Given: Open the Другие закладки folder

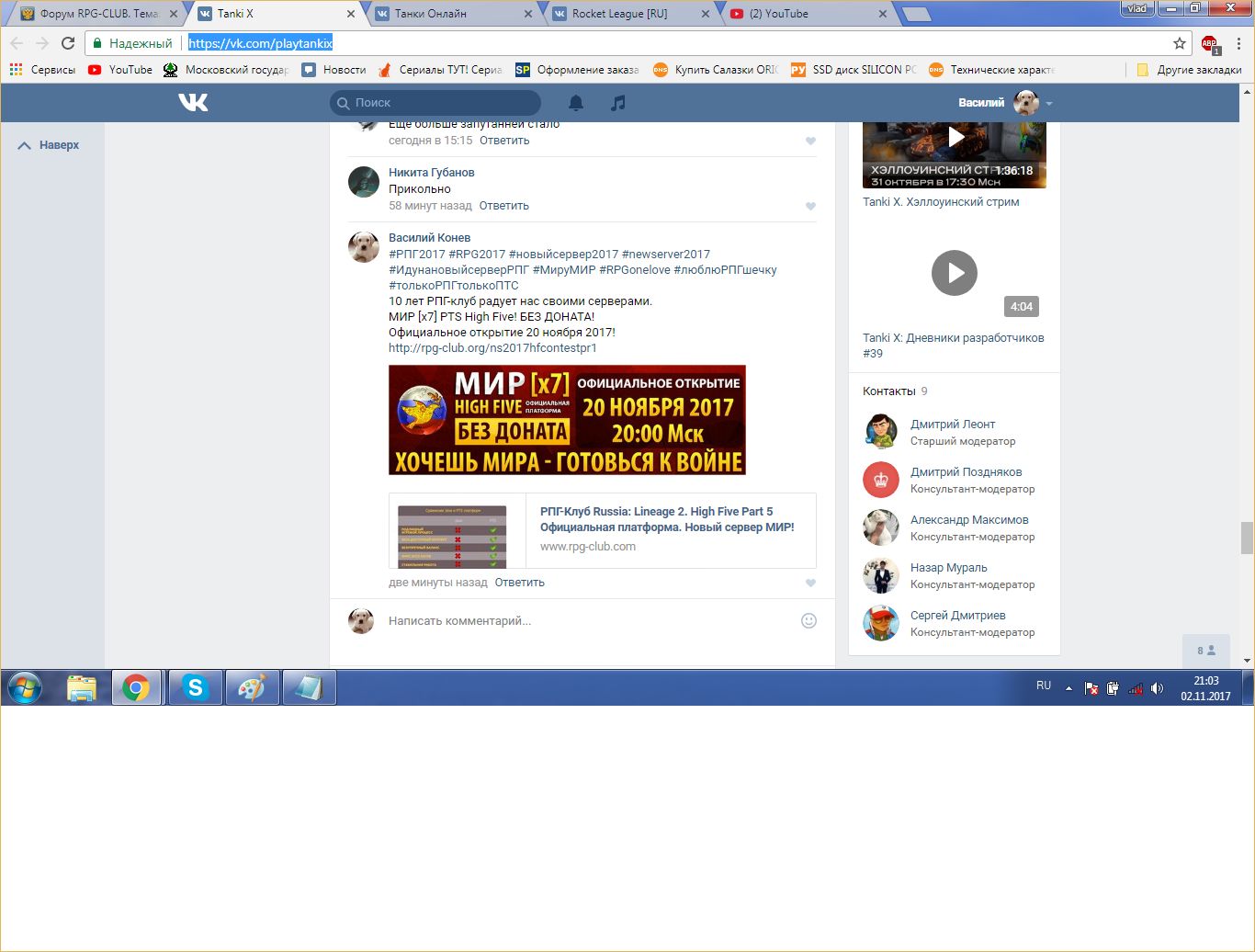Looking at the screenshot, I should click(x=1189, y=70).
